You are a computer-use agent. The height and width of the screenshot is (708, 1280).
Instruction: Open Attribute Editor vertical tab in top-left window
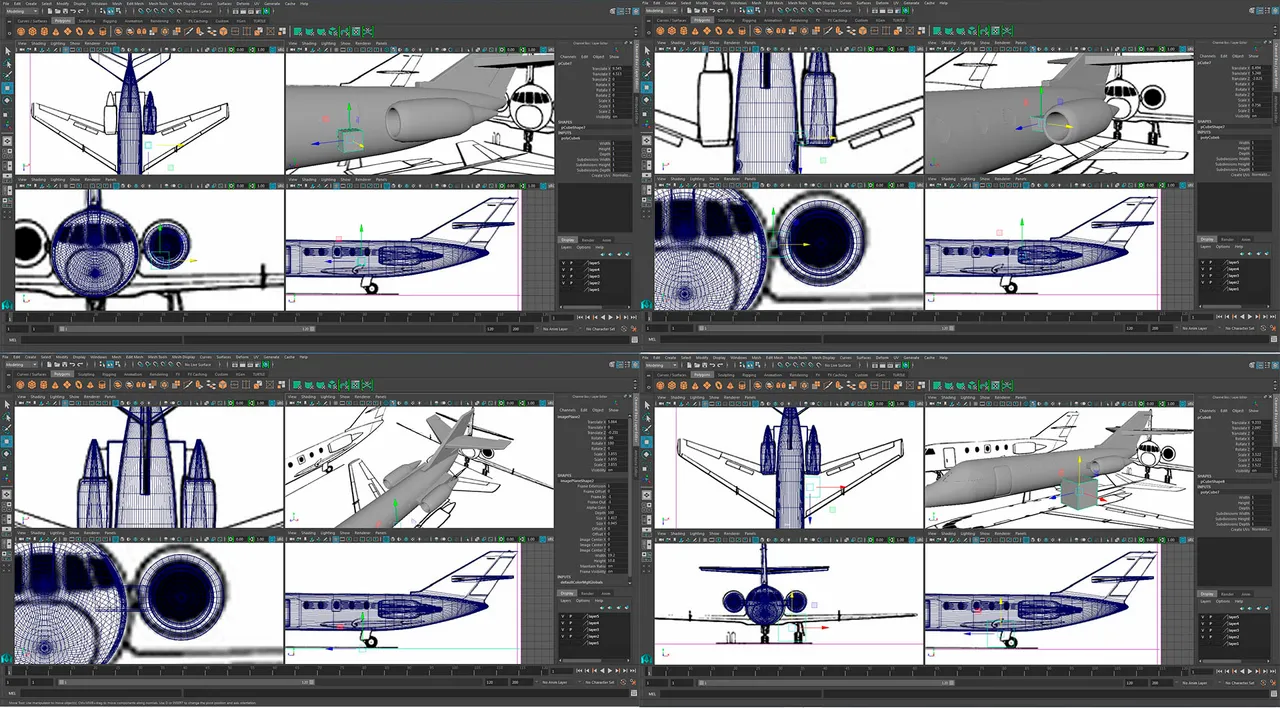pyautogui.click(x=635, y=110)
